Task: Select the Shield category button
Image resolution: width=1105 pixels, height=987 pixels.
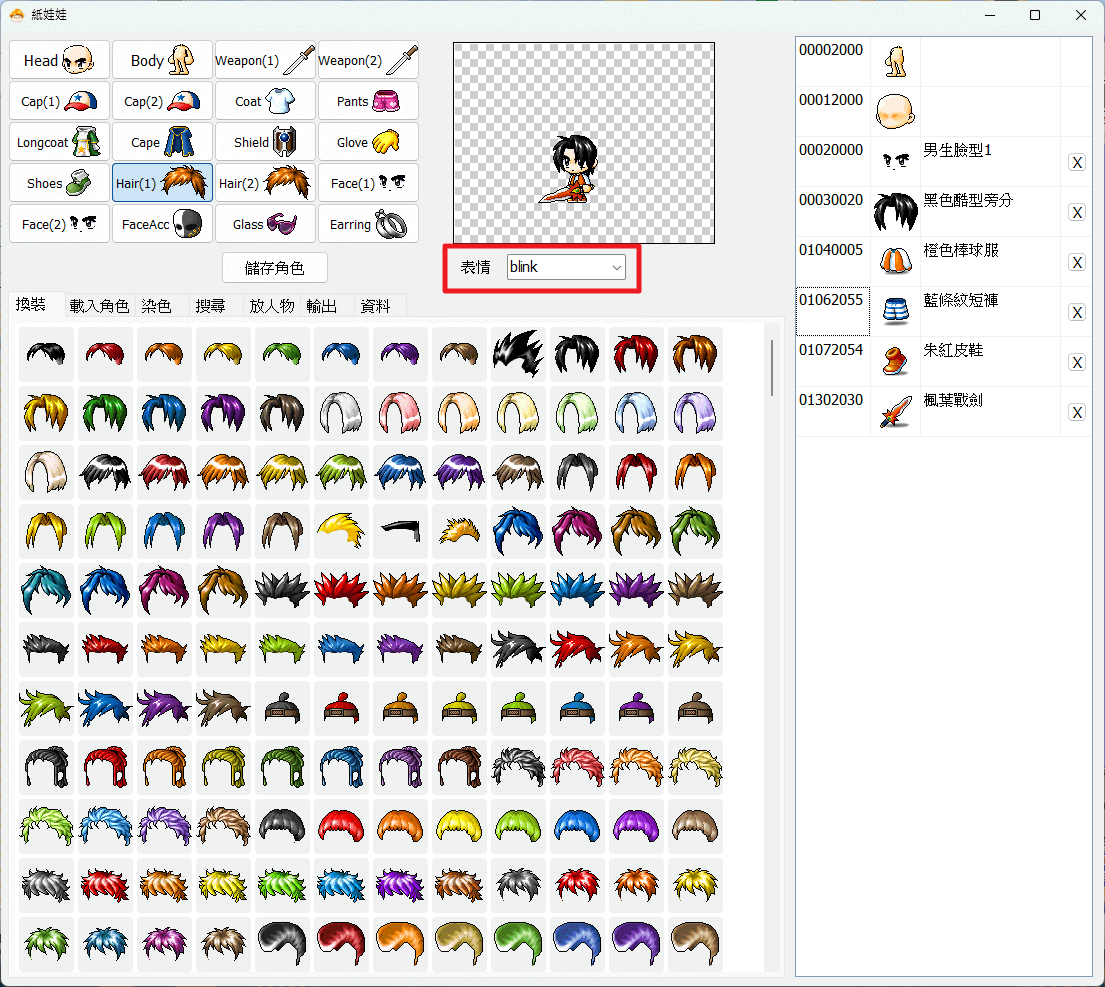Action: (265, 142)
